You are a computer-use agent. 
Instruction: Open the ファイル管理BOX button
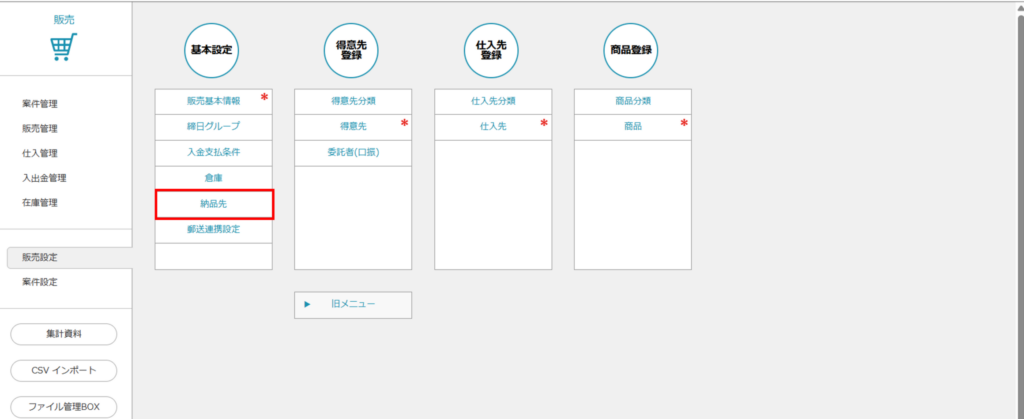tap(63, 406)
